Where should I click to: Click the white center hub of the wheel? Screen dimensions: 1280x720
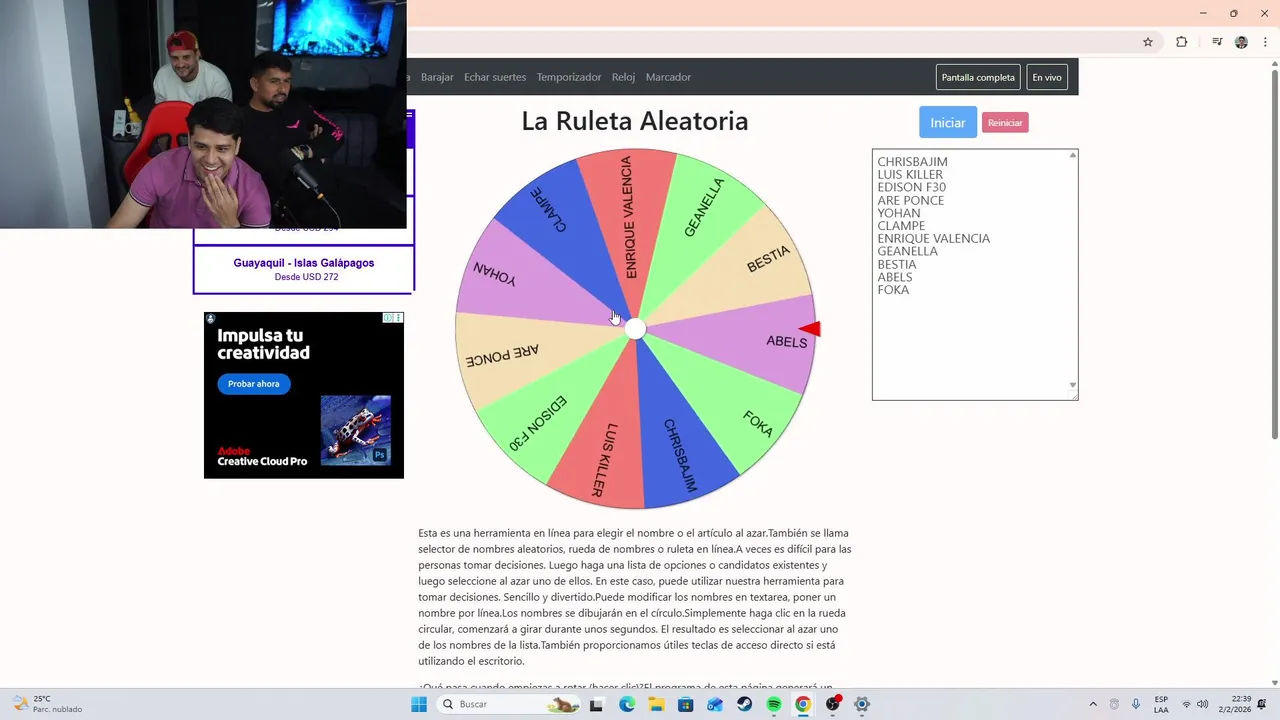coord(635,329)
